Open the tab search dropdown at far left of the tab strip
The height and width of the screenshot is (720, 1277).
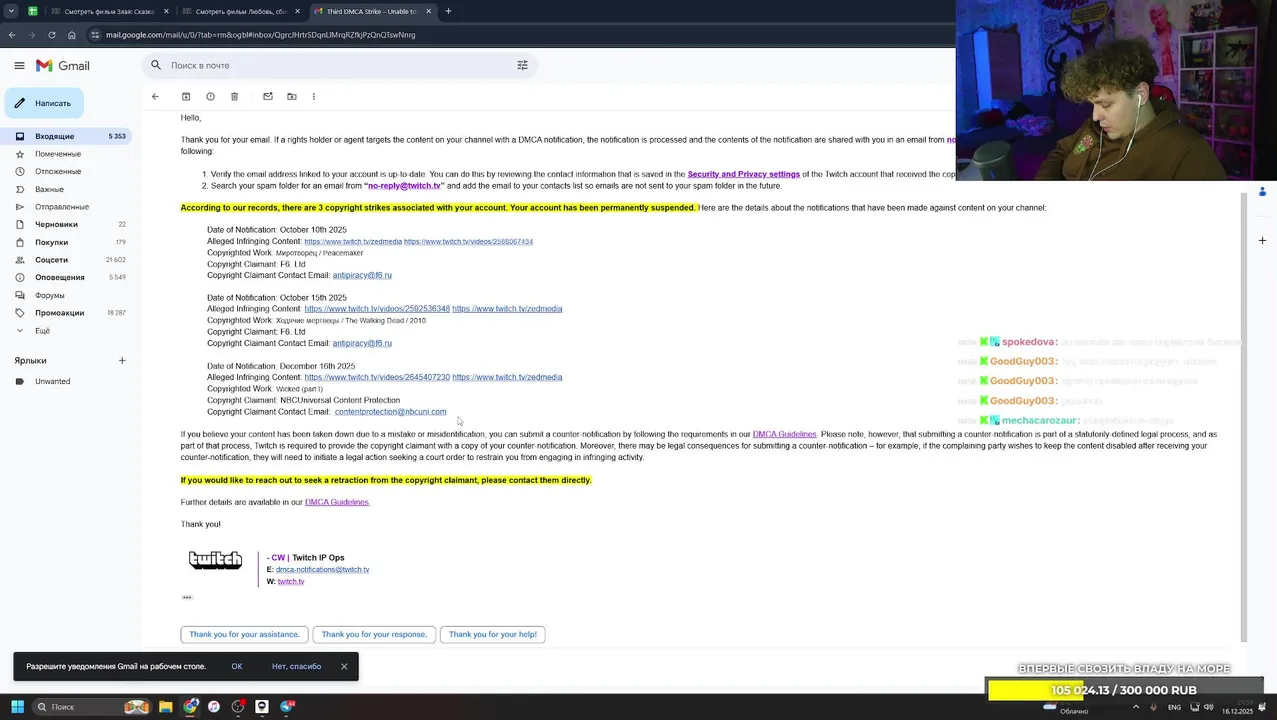10,11
